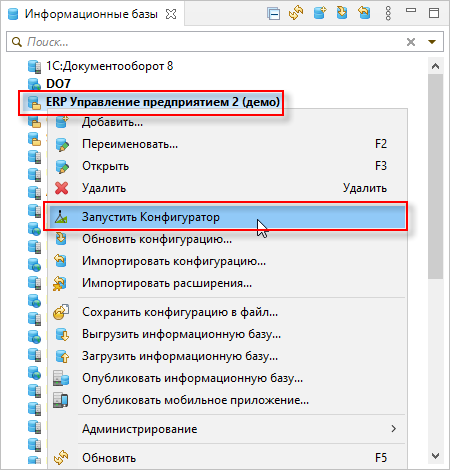The image size is (450, 470).
Task: Click the Collapse All toolbar icon
Action: [273, 14]
